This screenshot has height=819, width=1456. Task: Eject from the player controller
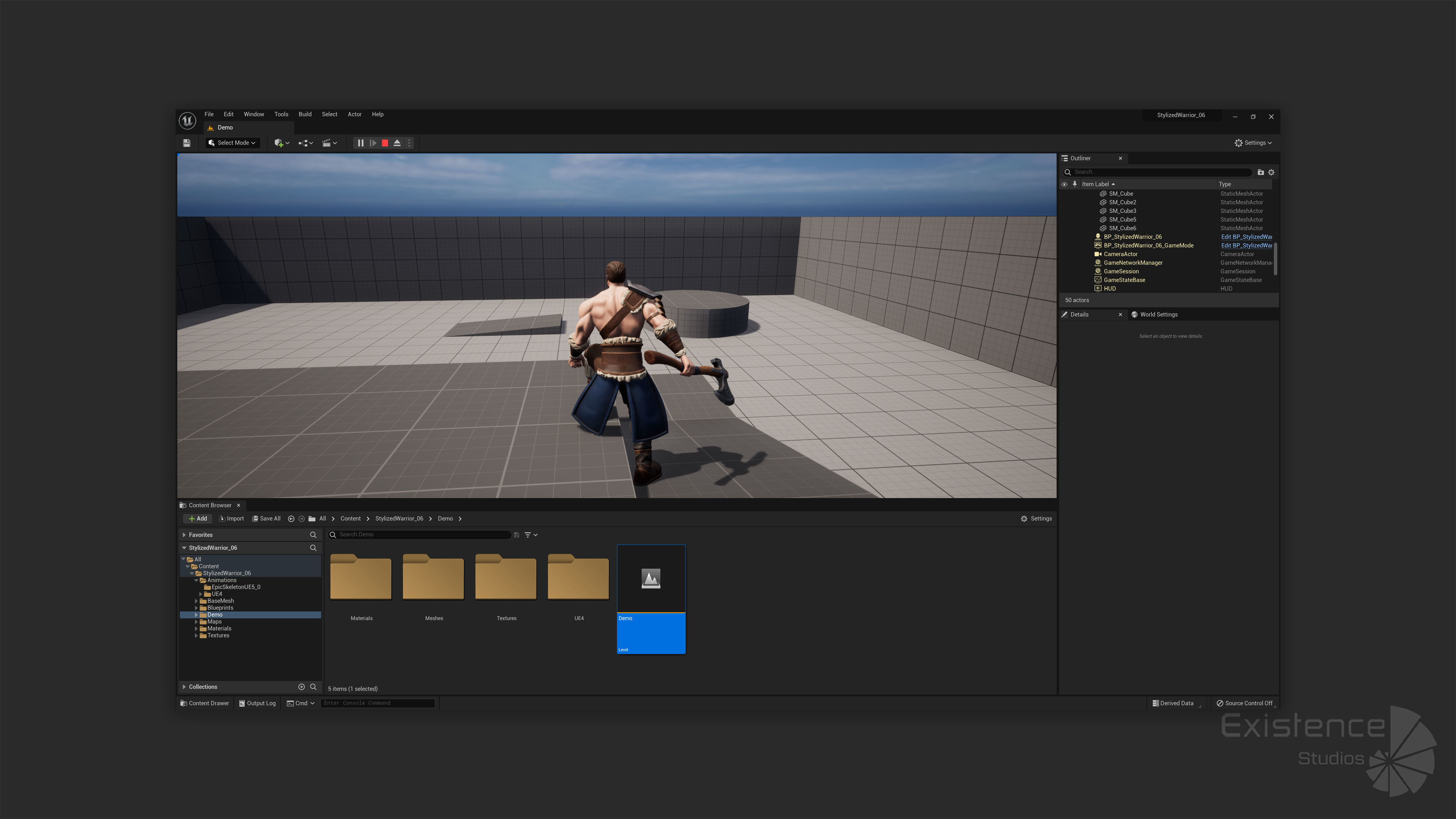click(x=397, y=143)
